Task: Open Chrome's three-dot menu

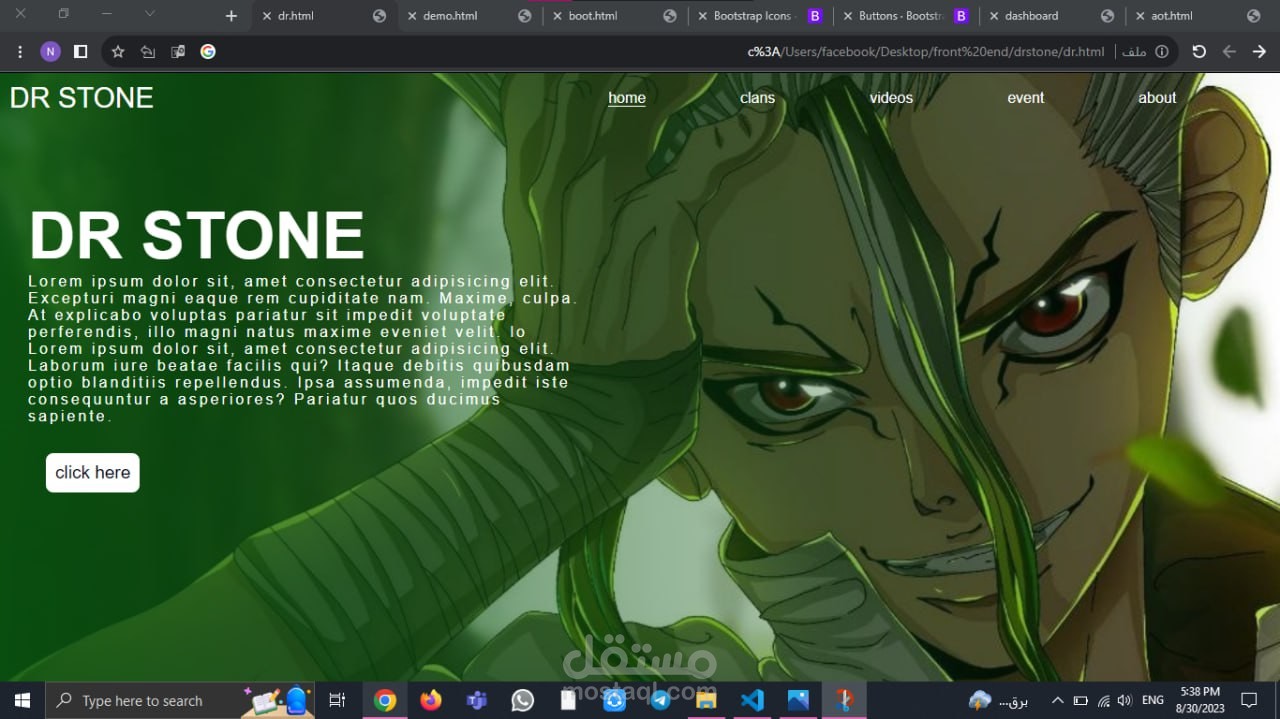Action: tap(20, 51)
